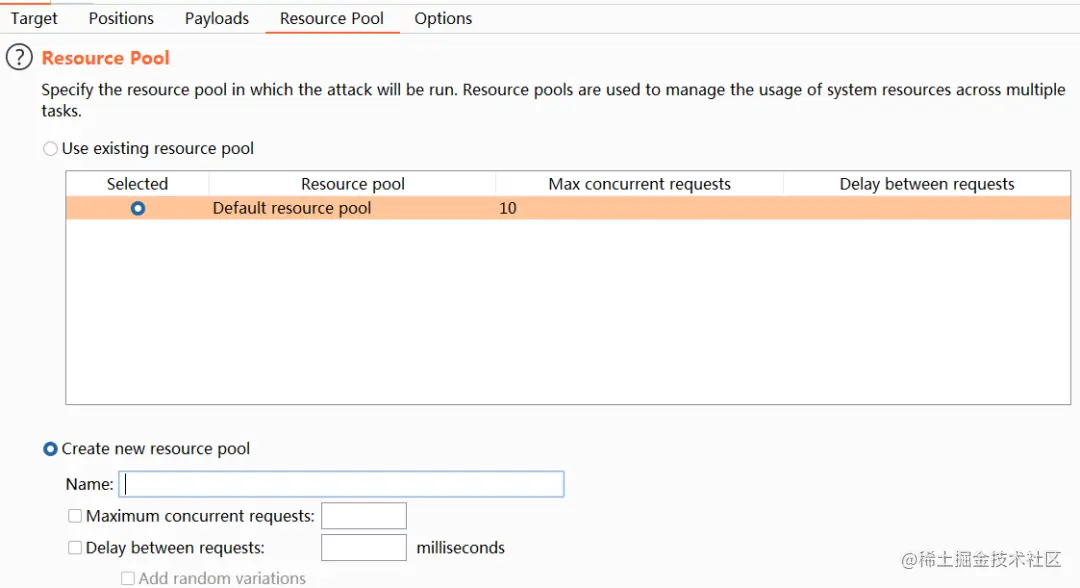This screenshot has width=1080, height=588.
Task: Select Use existing resource pool radio button
Action: tap(50, 149)
